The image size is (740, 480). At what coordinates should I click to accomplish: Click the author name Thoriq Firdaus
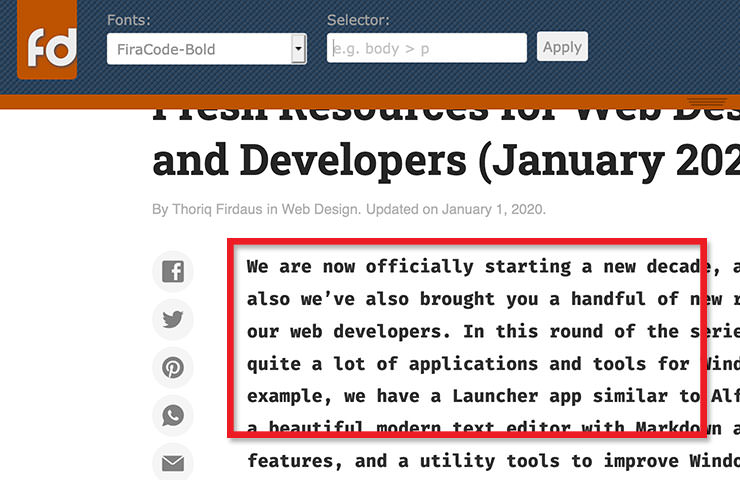pyautogui.click(x=217, y=209)
